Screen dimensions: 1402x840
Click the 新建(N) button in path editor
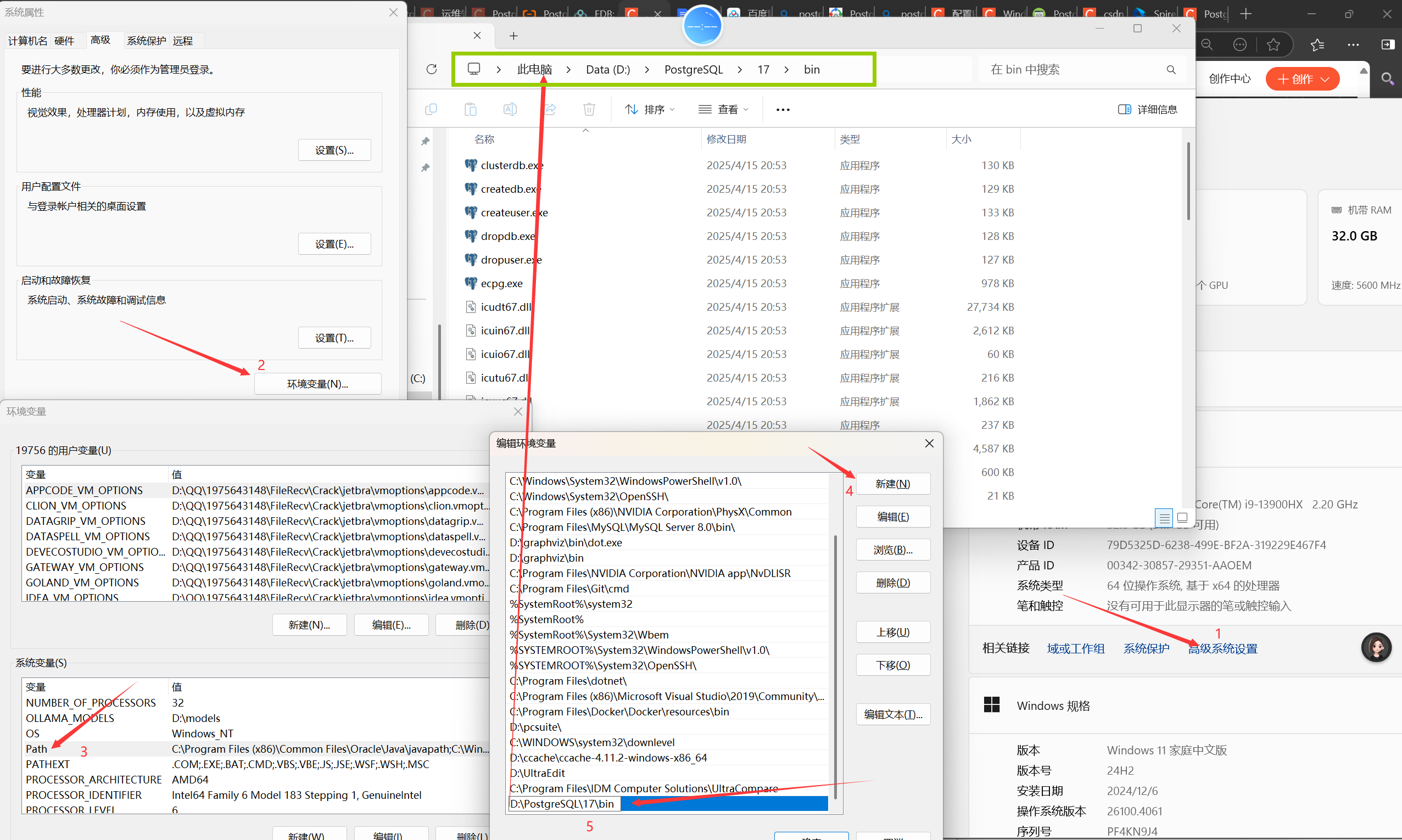(892, 484)
